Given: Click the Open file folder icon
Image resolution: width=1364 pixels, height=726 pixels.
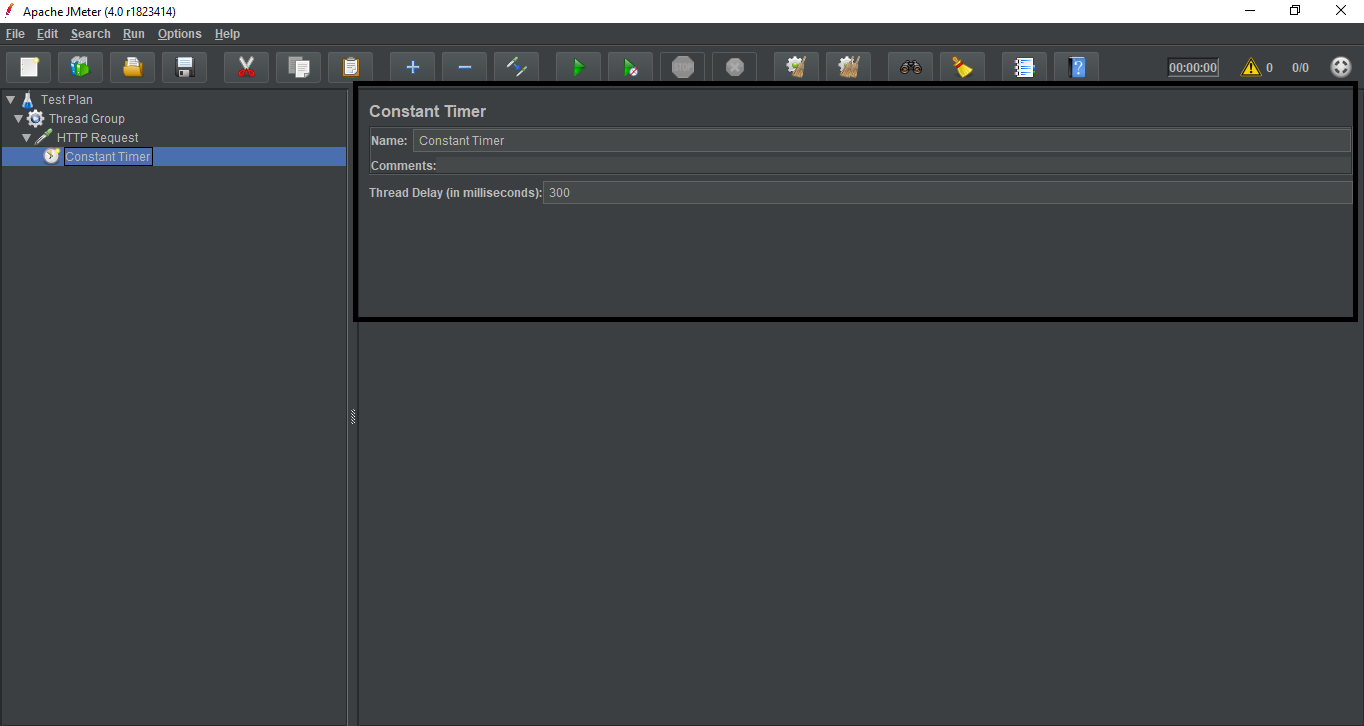Looking at the screenshot, I should pos(132,67).
